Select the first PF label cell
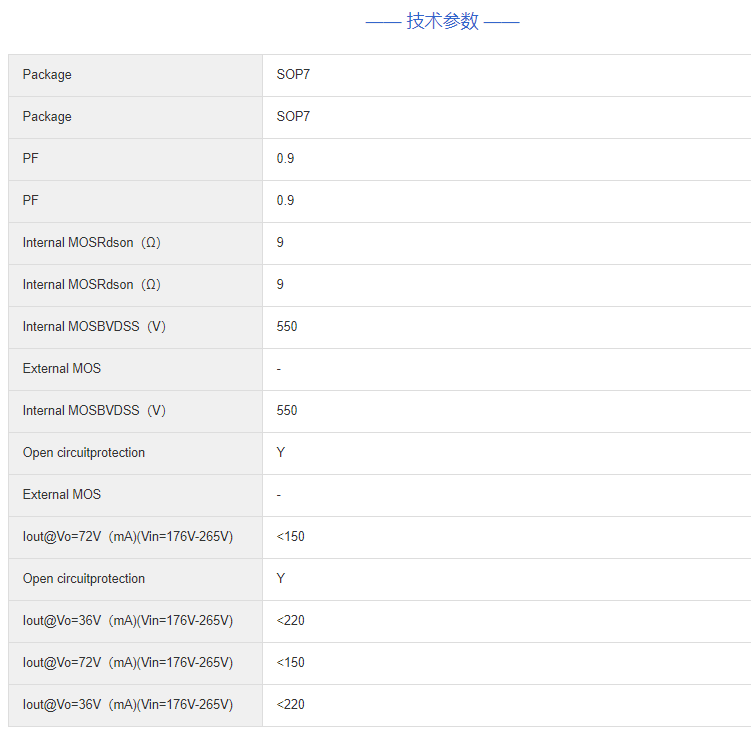Viewport: 751px width, 734px height. pyautogui.click(x=31, y=159)
